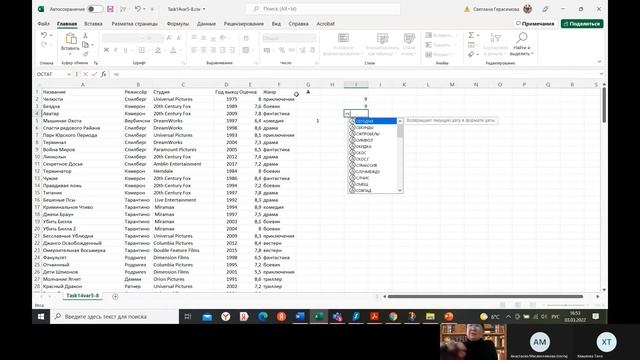Click the Windows taskbar search field

coord(114,316)
